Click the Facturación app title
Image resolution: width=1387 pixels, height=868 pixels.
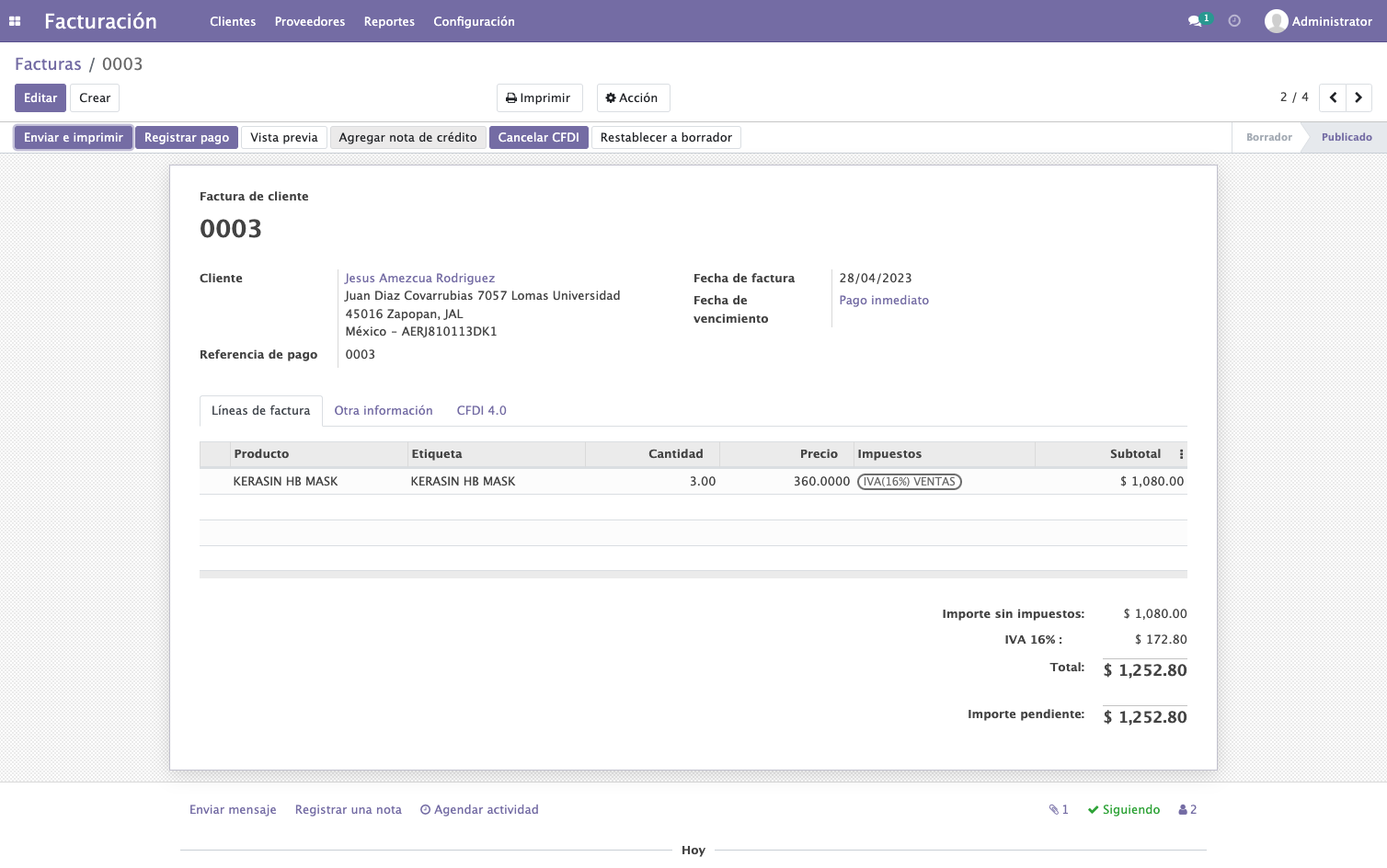[101, 21]
